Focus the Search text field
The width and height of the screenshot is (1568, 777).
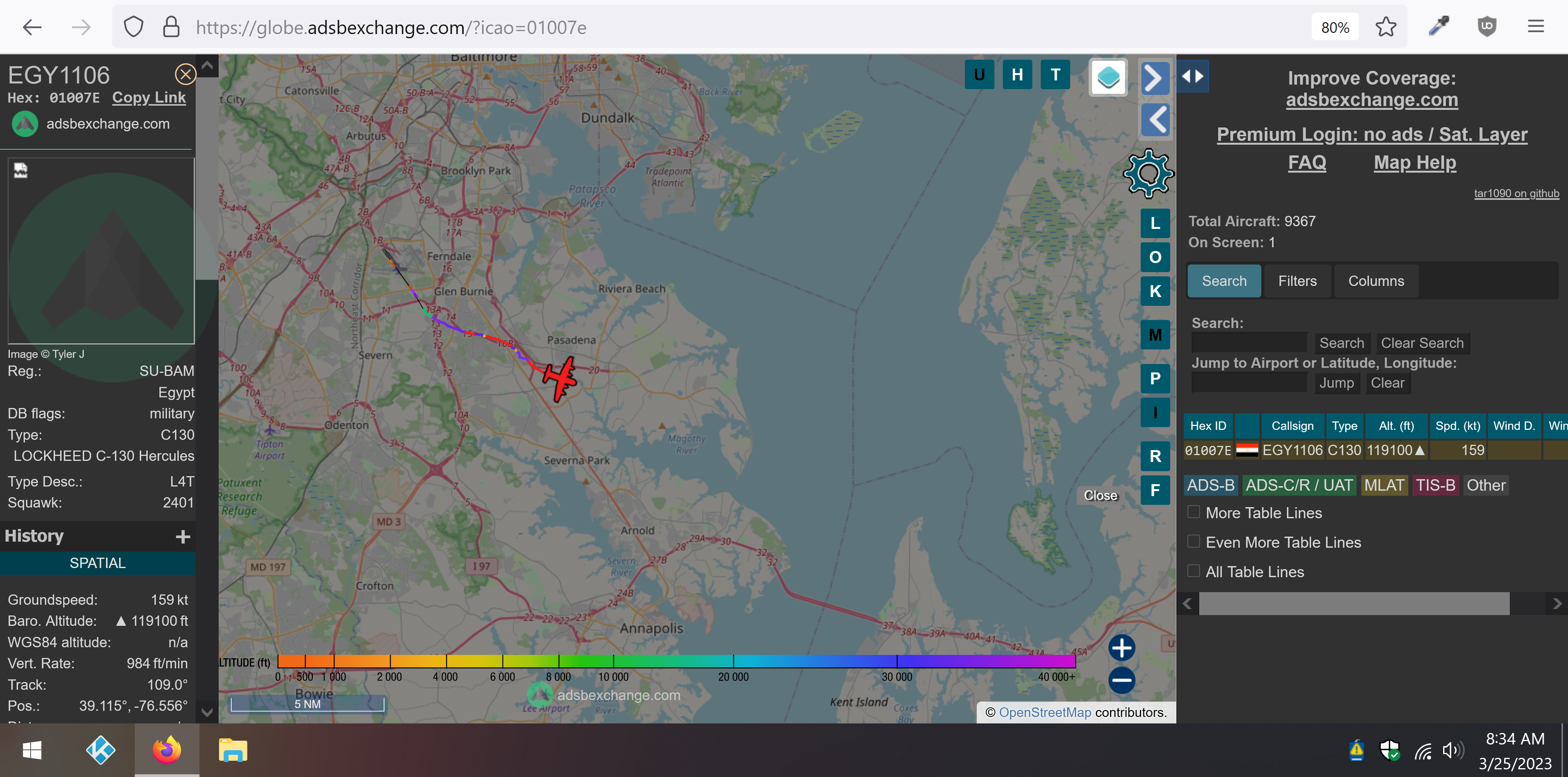[1249, 343]
